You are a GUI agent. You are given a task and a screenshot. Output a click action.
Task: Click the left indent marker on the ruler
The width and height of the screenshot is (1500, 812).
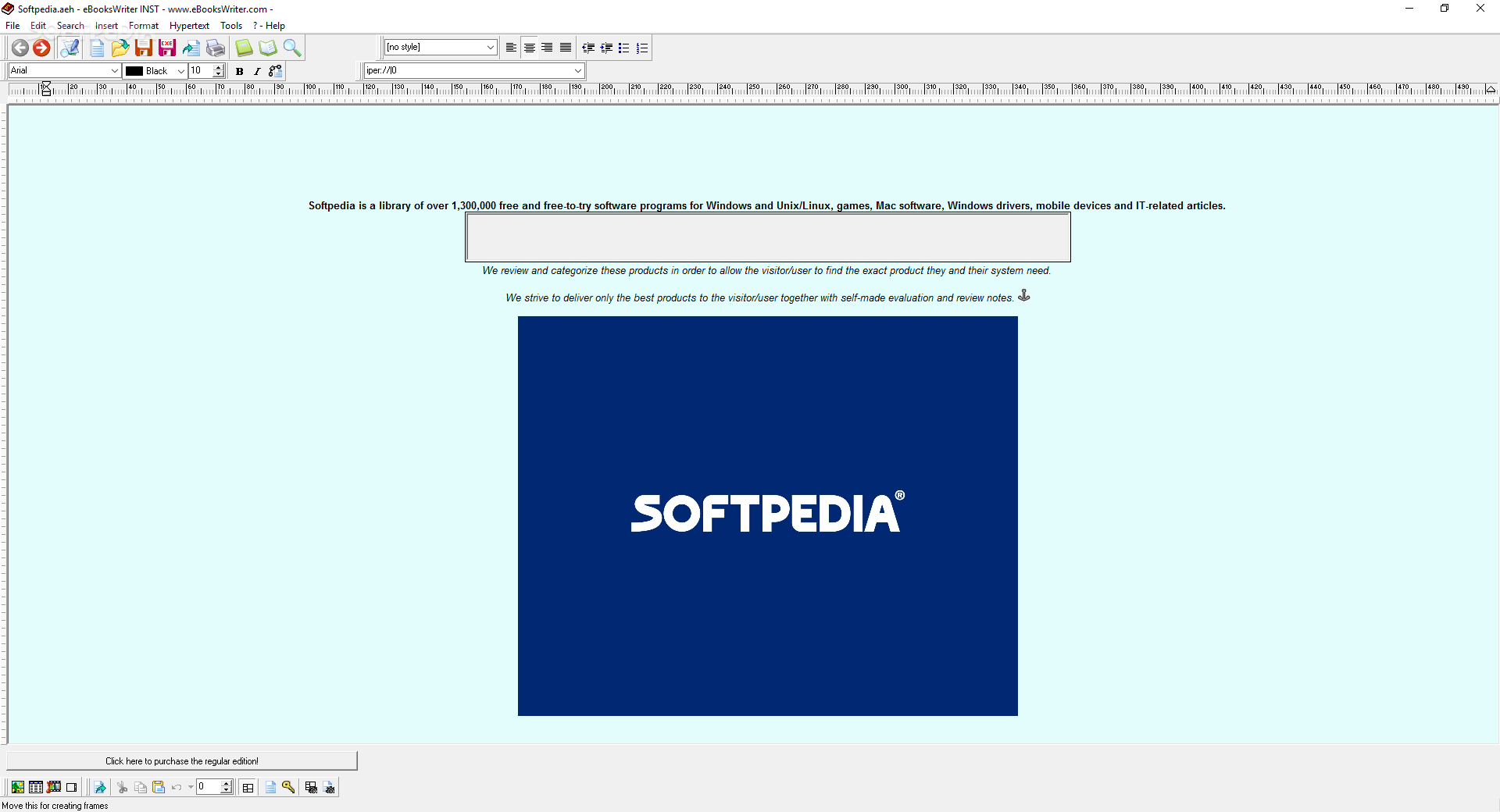pyautogui.click(x=46, y=88)
